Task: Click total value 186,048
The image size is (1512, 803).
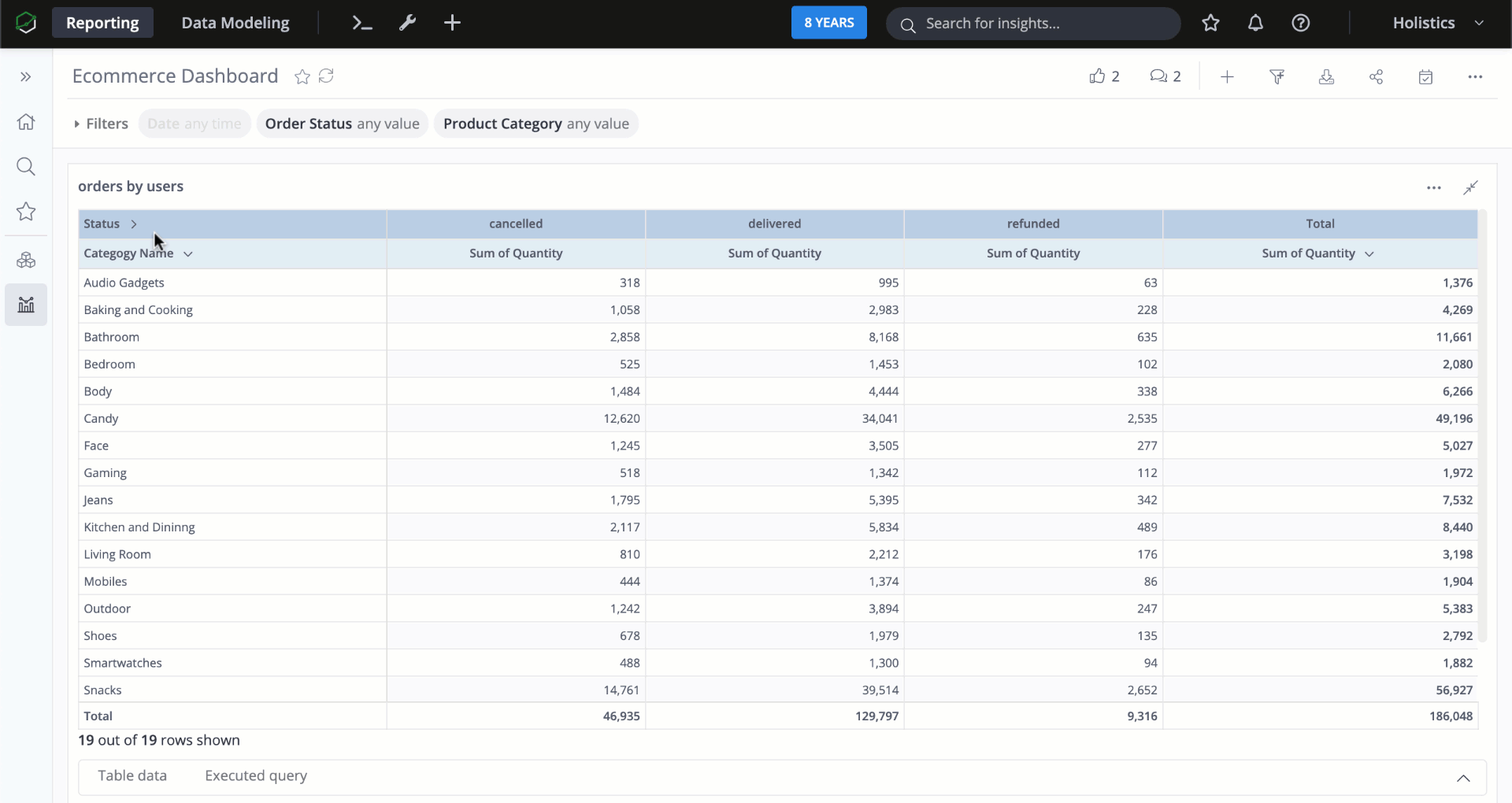Action: click(1451, 716)
